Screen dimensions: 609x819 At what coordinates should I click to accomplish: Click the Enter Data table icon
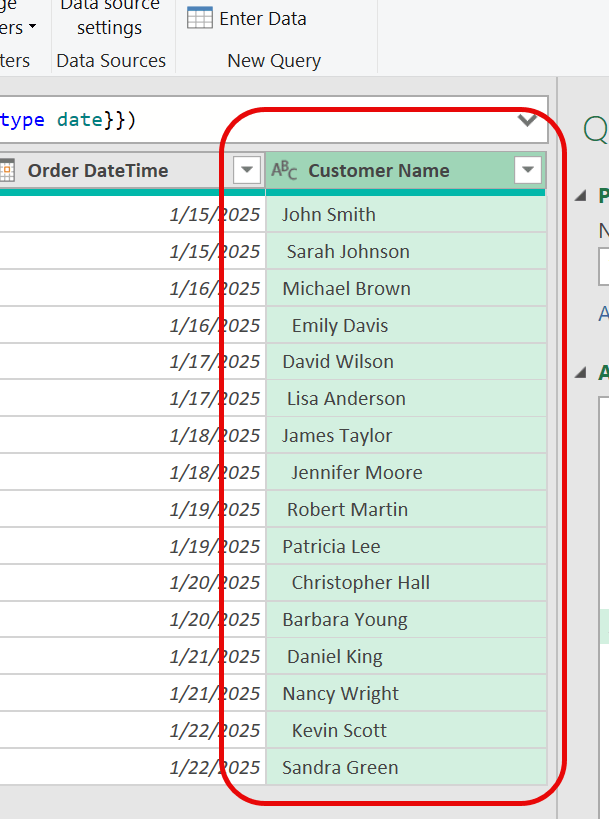tap(200, 18)
